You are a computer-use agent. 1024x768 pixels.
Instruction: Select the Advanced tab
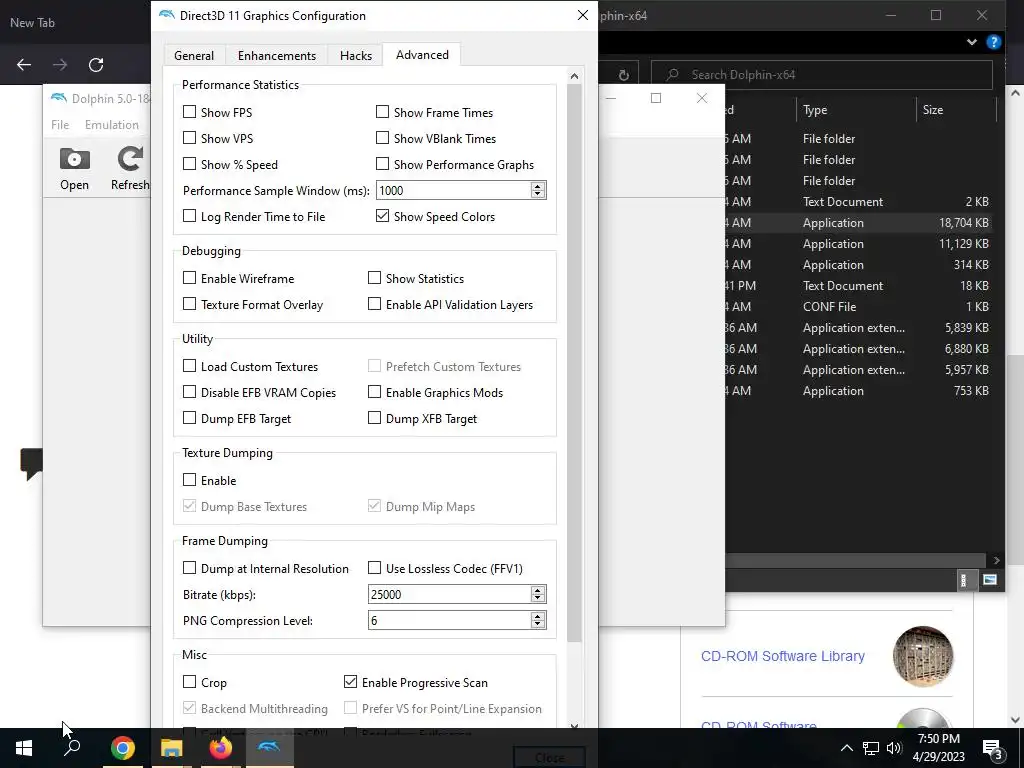422,55
